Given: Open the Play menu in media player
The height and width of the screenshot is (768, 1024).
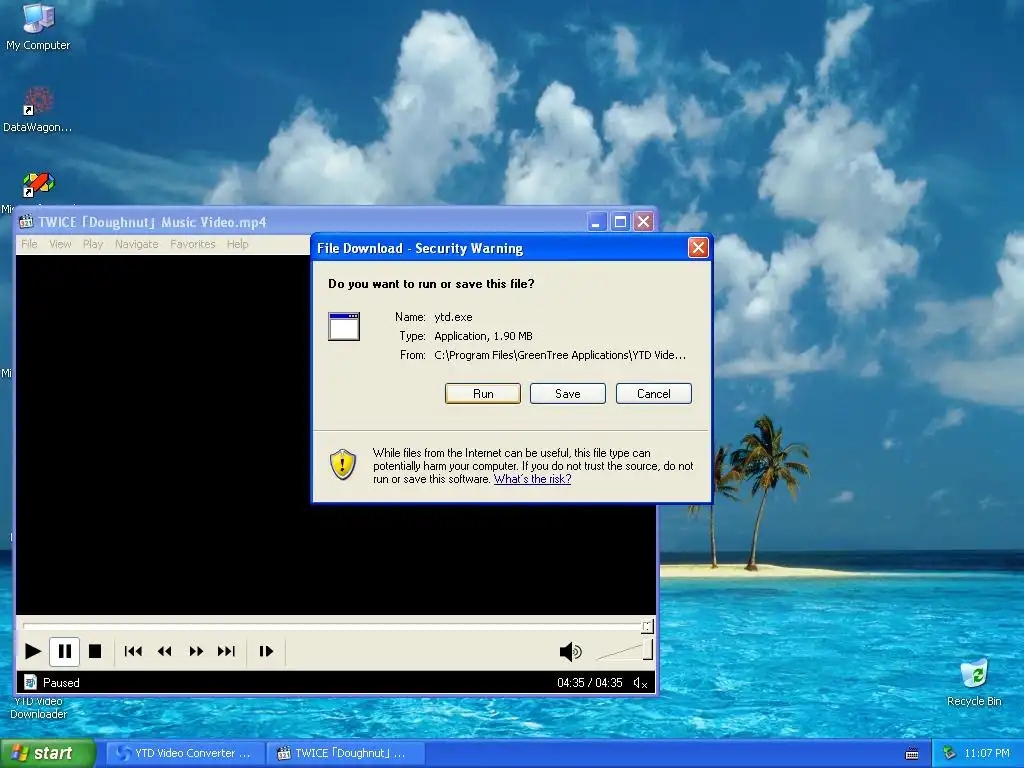Looking at the screenshot, I should point(93,244).
